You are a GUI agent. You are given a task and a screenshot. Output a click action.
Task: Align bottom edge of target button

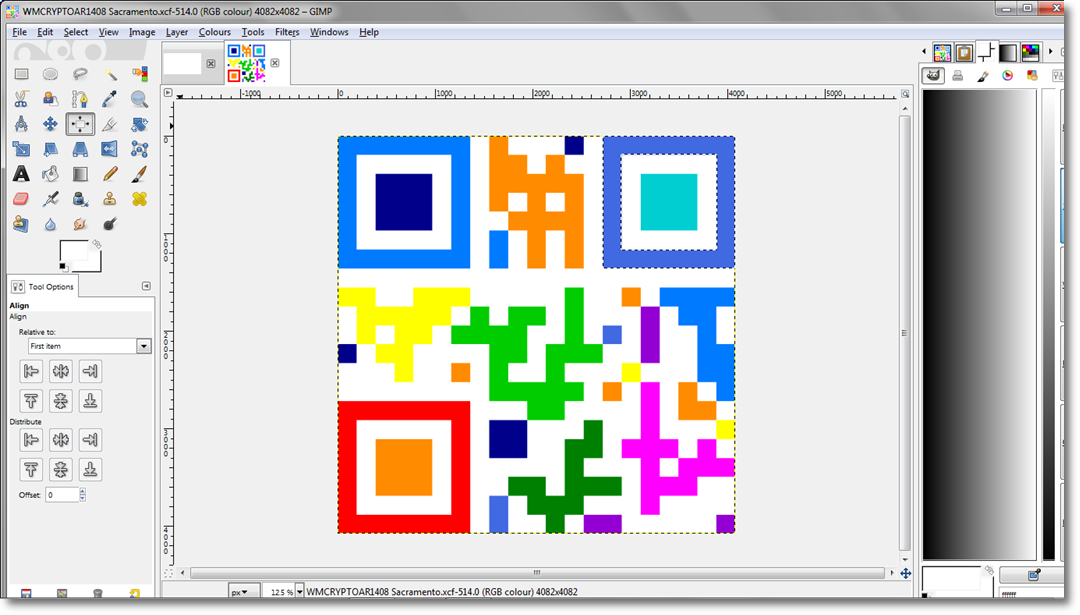click(90, 401)
